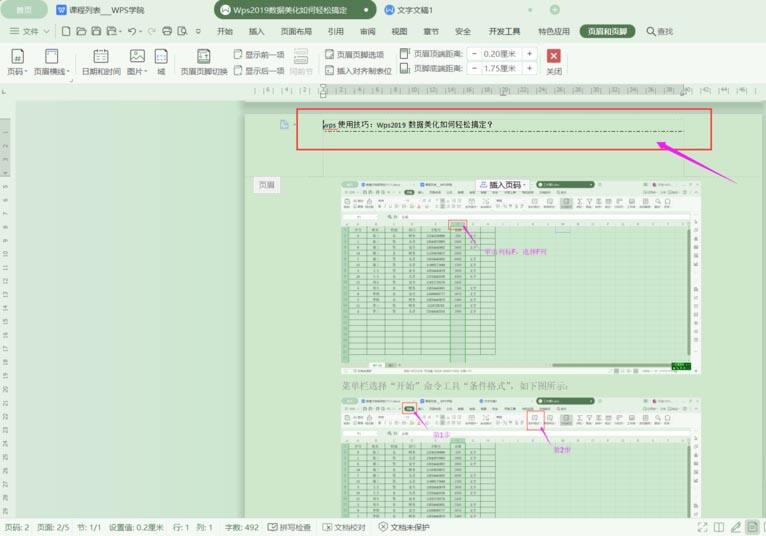Click 文档未保护 in status bar
This screenshot has width=766, height=536.
[x=404, y=527]
